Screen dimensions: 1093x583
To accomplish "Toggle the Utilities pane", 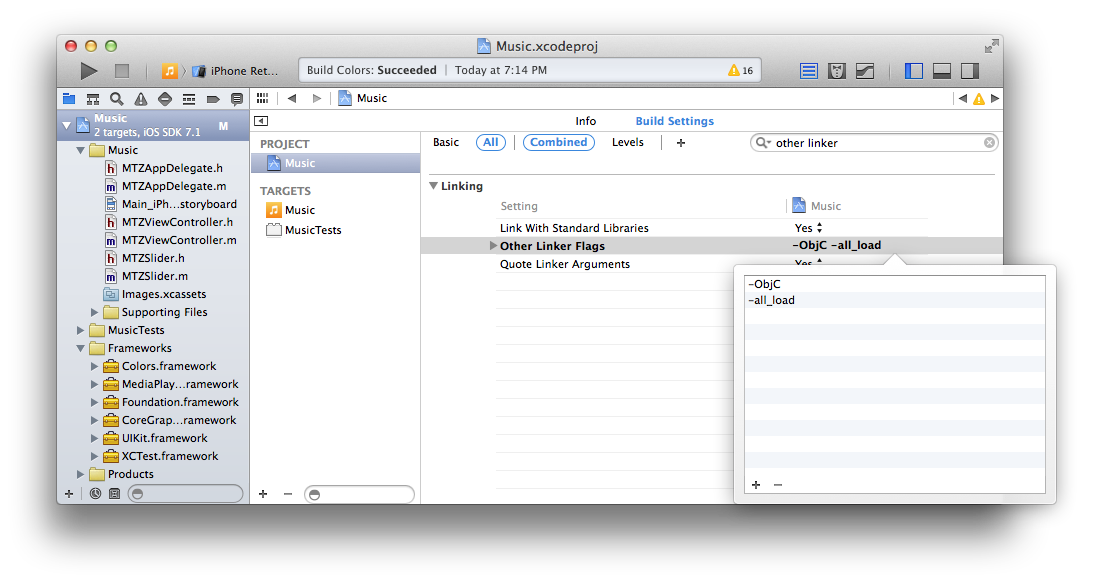I will [970, 70].
